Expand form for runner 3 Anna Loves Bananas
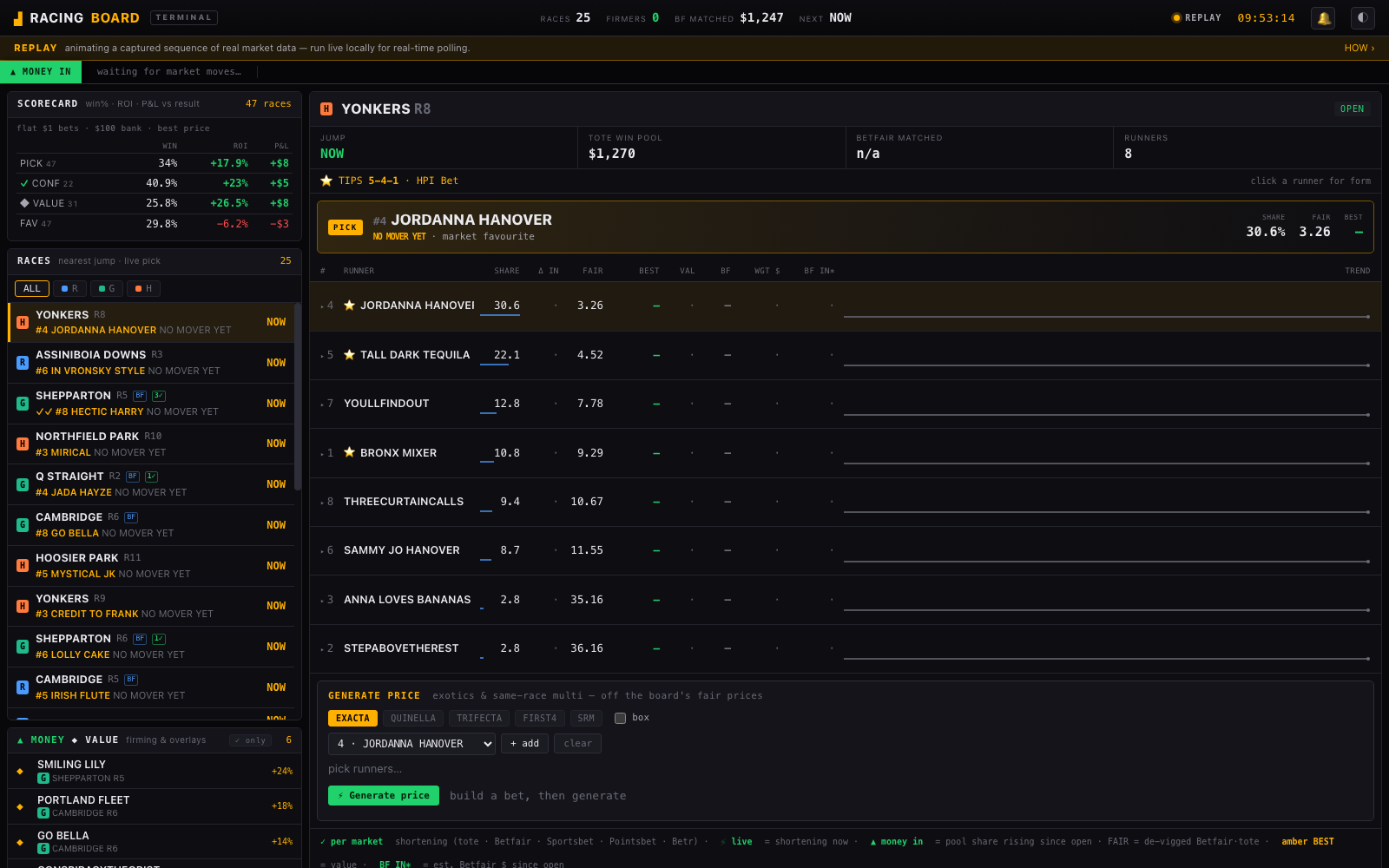 point(845,600)
